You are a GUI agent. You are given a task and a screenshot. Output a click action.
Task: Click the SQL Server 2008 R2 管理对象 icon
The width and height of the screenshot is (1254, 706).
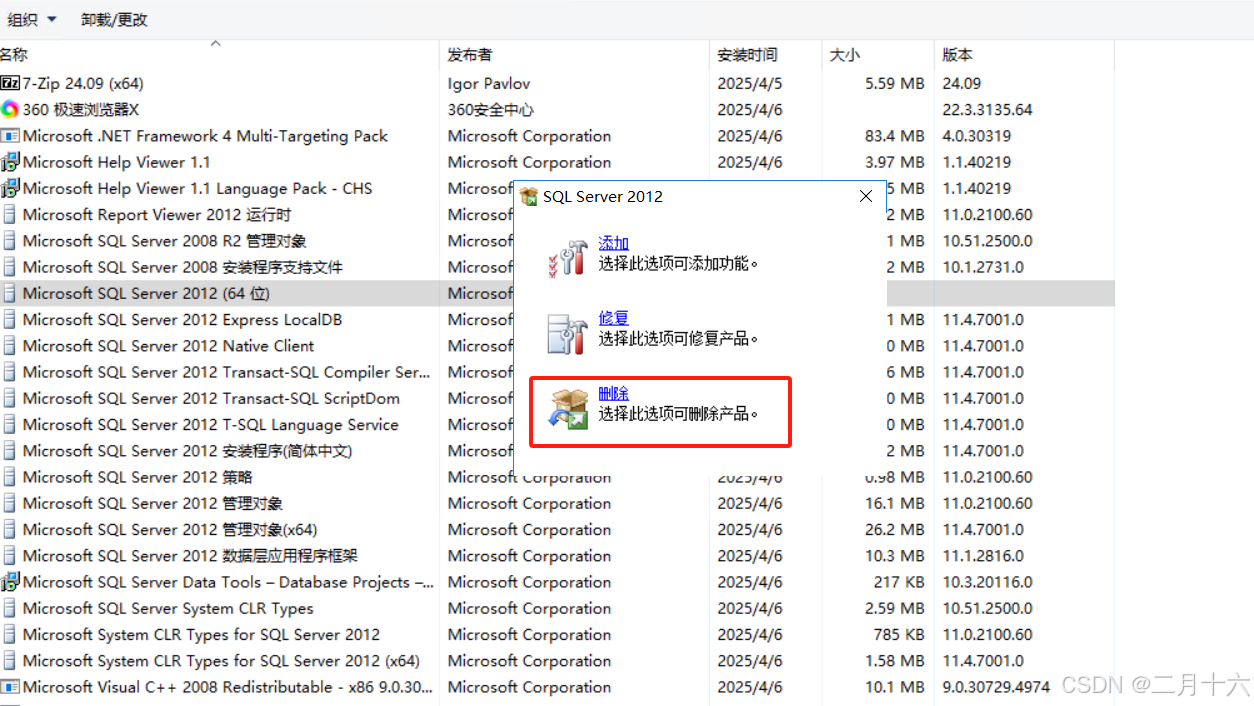(x=10, y=241)
